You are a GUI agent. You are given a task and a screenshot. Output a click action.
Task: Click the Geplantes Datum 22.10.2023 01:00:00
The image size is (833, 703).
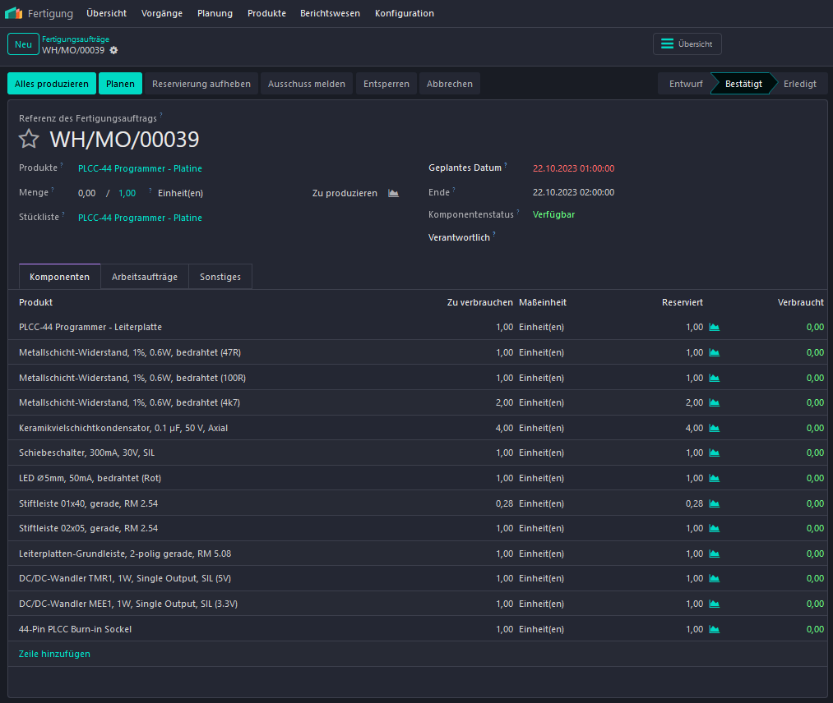574,168
